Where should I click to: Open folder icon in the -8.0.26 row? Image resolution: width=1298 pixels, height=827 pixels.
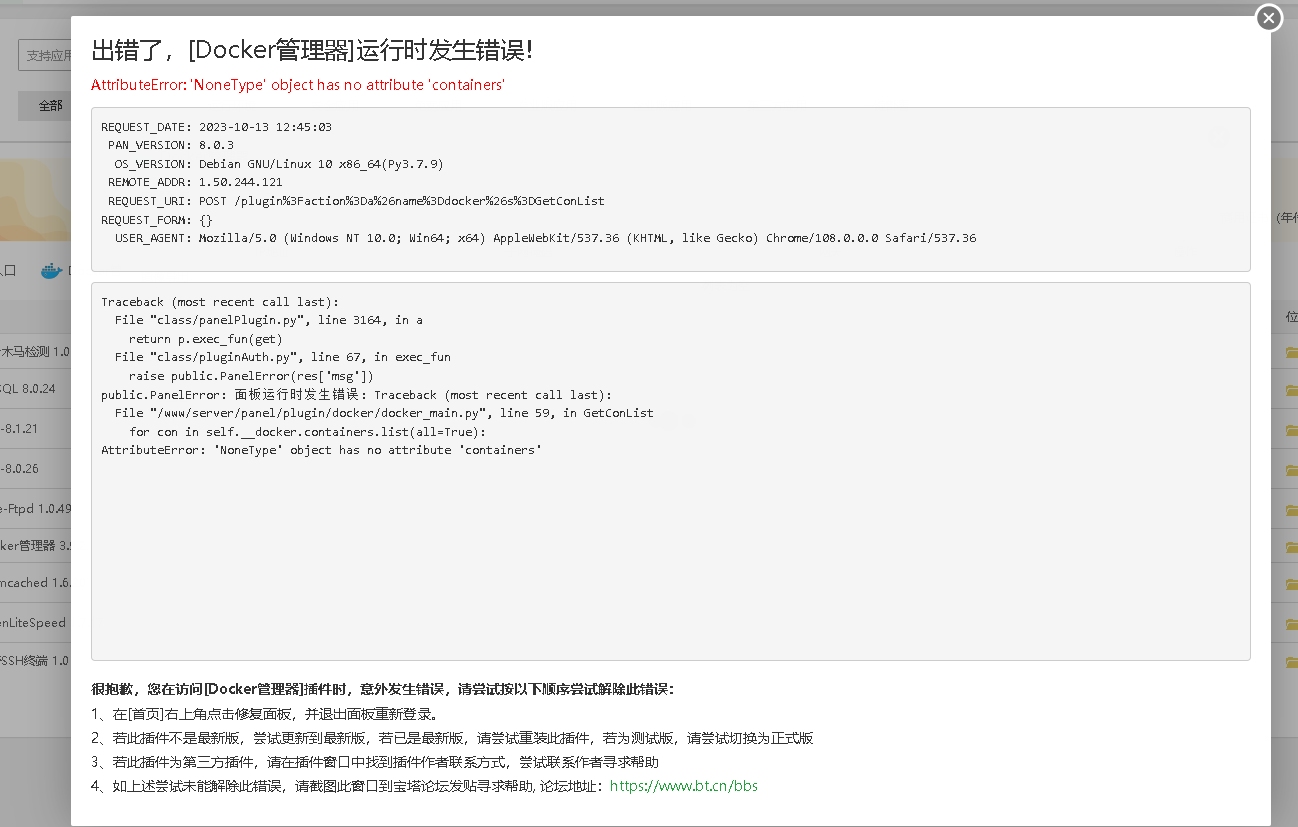click(x=1291, y=469)
